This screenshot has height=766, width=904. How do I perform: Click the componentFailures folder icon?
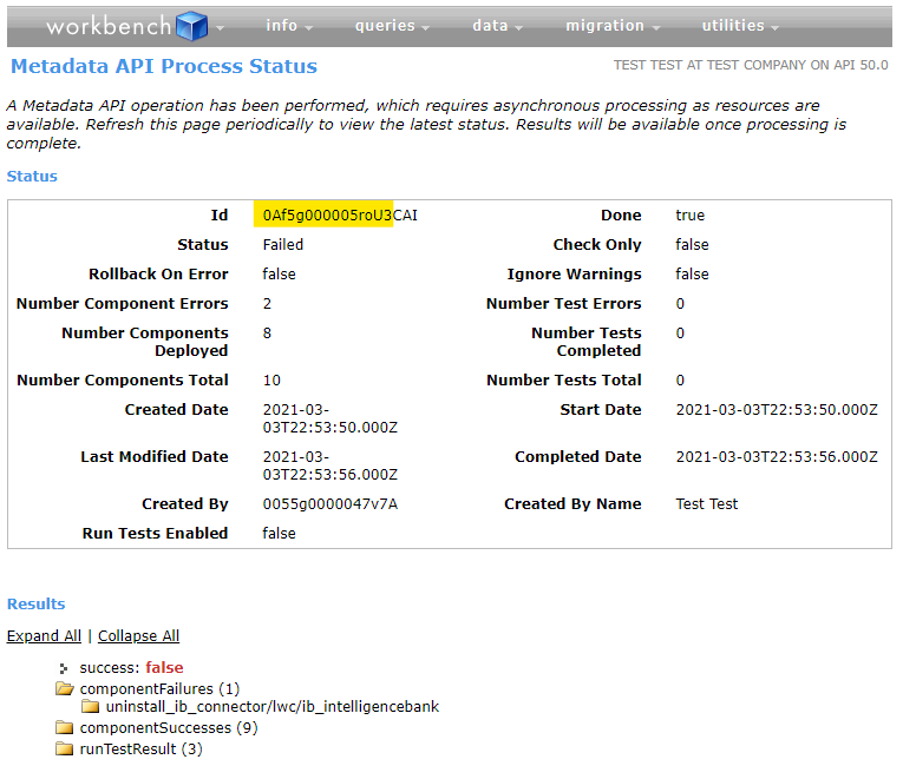click(65, 689)
